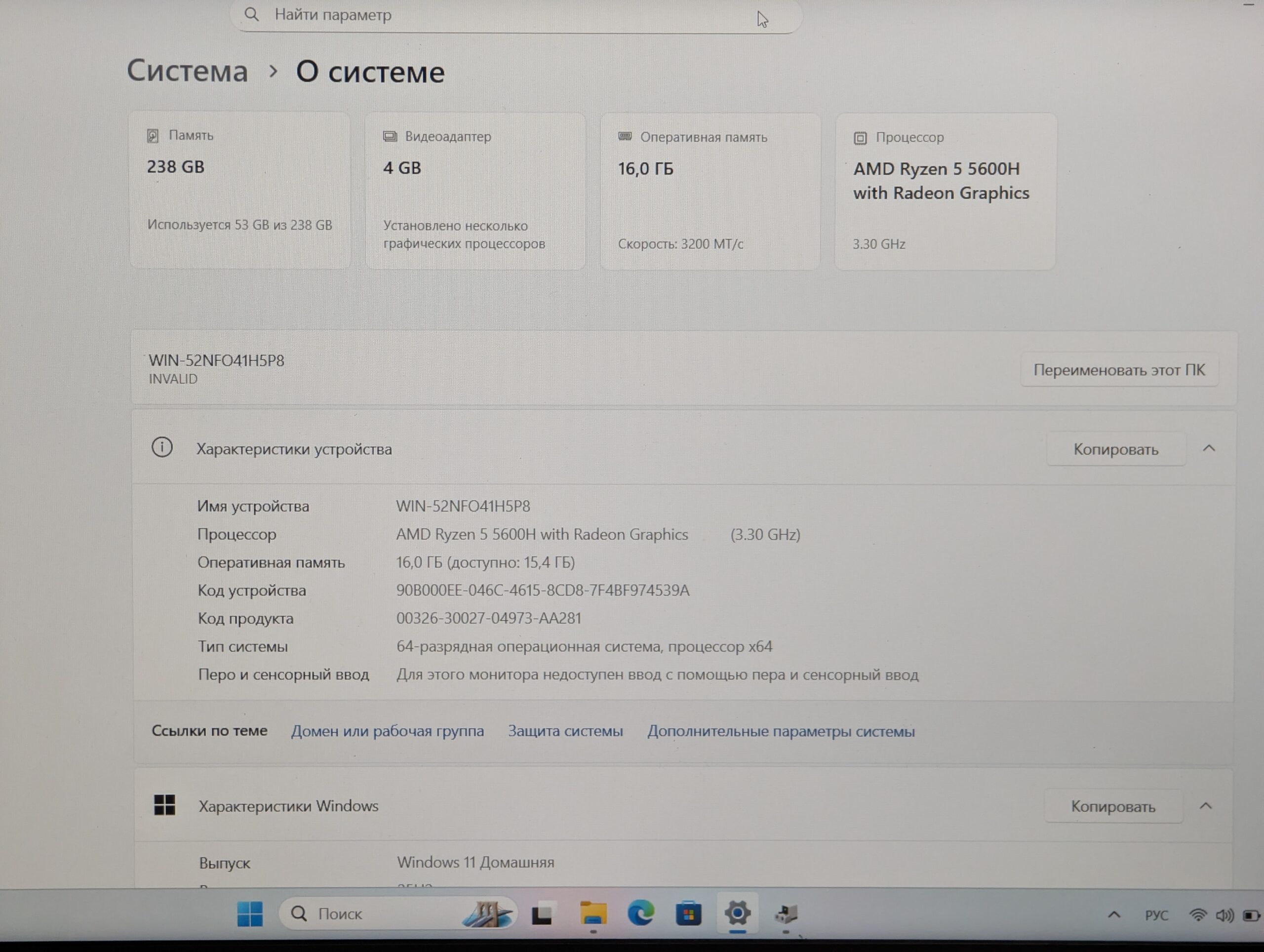
Task: Launch Microsoft Edge from the taskbar
Action: pyautogui.click(x=640, y=913)
